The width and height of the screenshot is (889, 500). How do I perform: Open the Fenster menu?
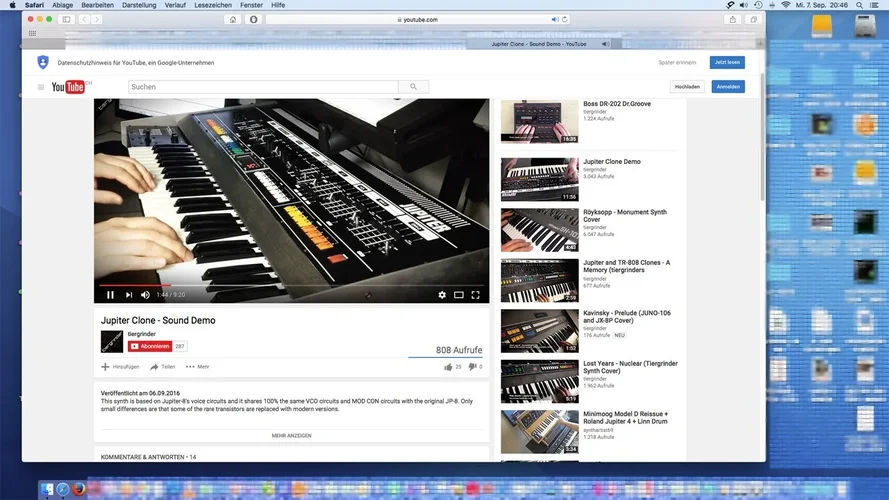tap(251, 5)
